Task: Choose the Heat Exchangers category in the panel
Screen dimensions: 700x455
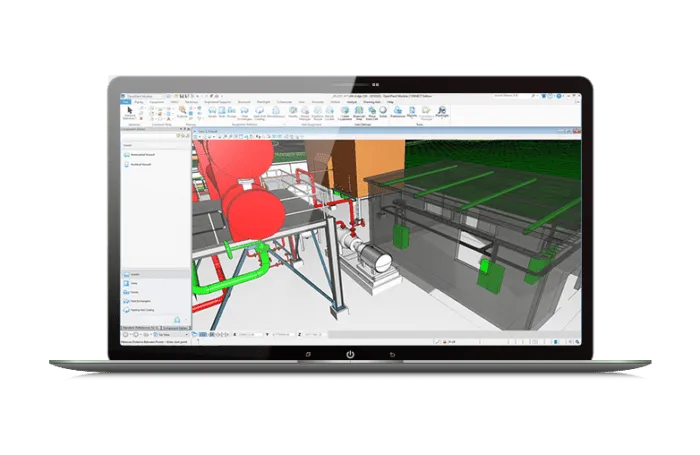Action: coord(139,301)
